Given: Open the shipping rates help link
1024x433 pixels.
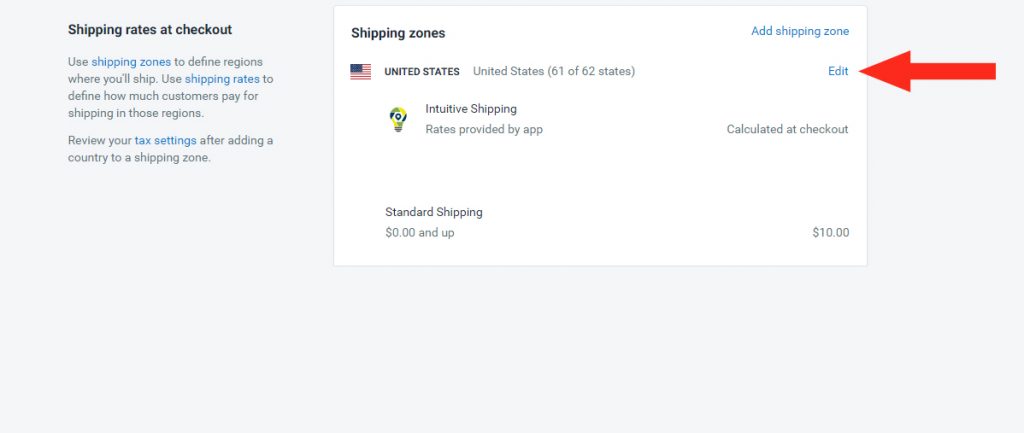Looking at the screenshot, I should click(222, 79).
